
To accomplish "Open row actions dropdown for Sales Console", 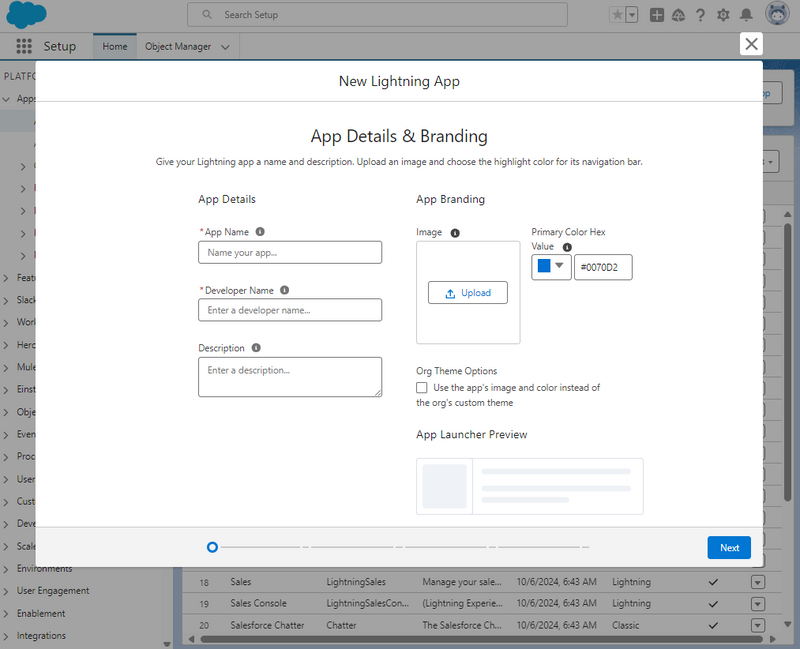I will point(758,604).
